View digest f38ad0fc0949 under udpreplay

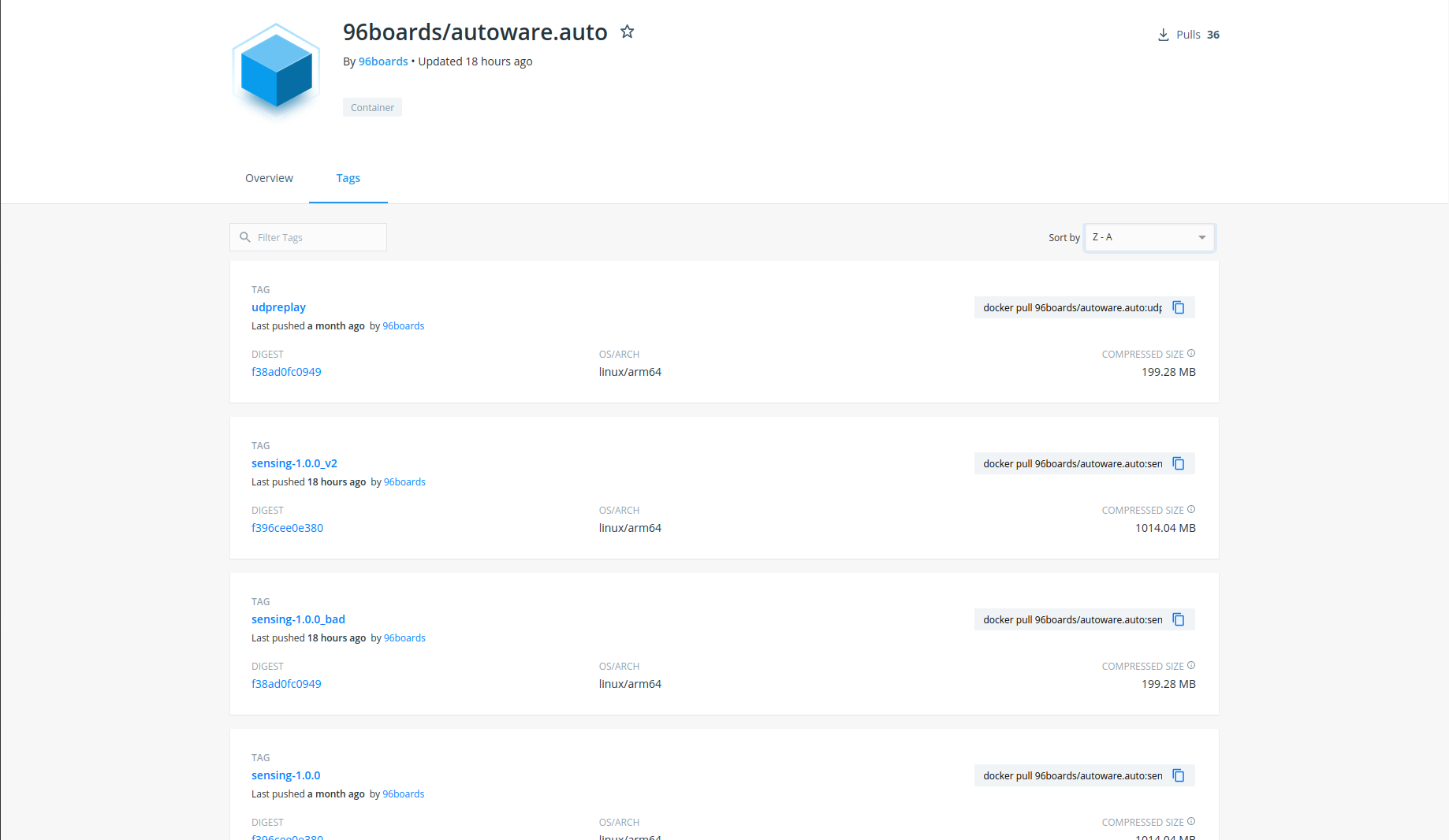click(286, 372)
